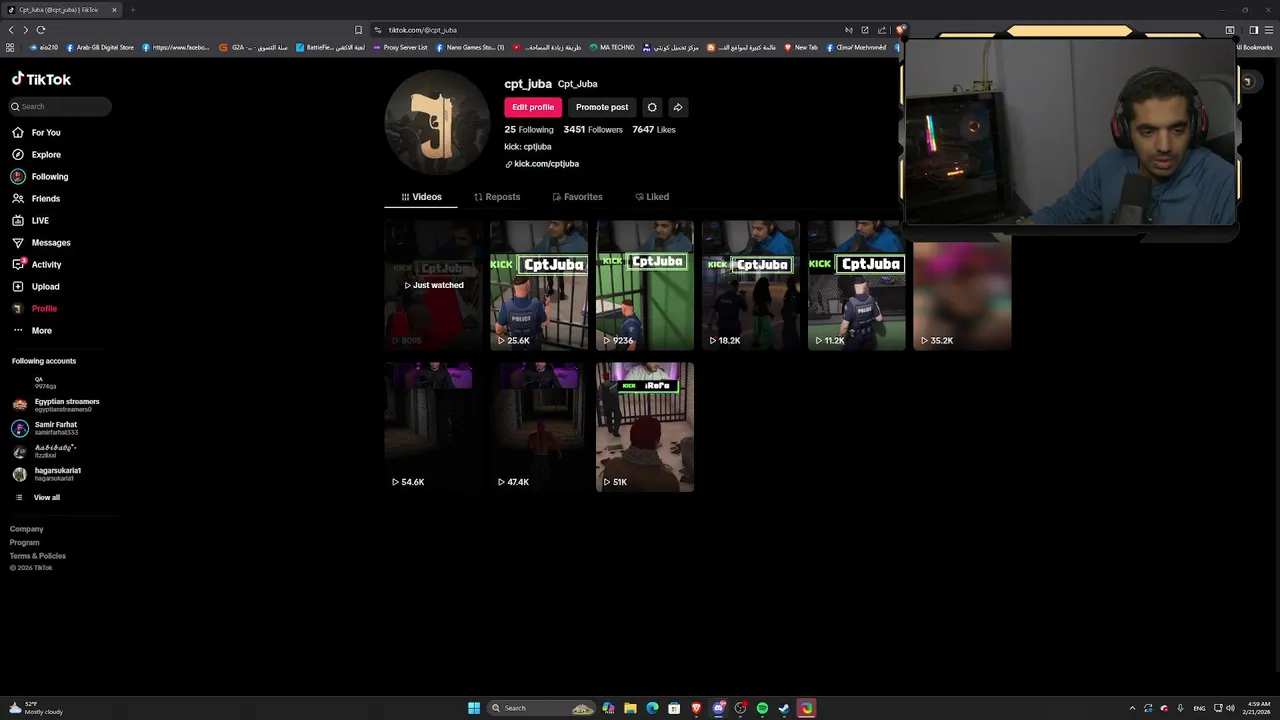1280x720 pixels.
Task: Open the video with 51K views
Action: (645, 427)
